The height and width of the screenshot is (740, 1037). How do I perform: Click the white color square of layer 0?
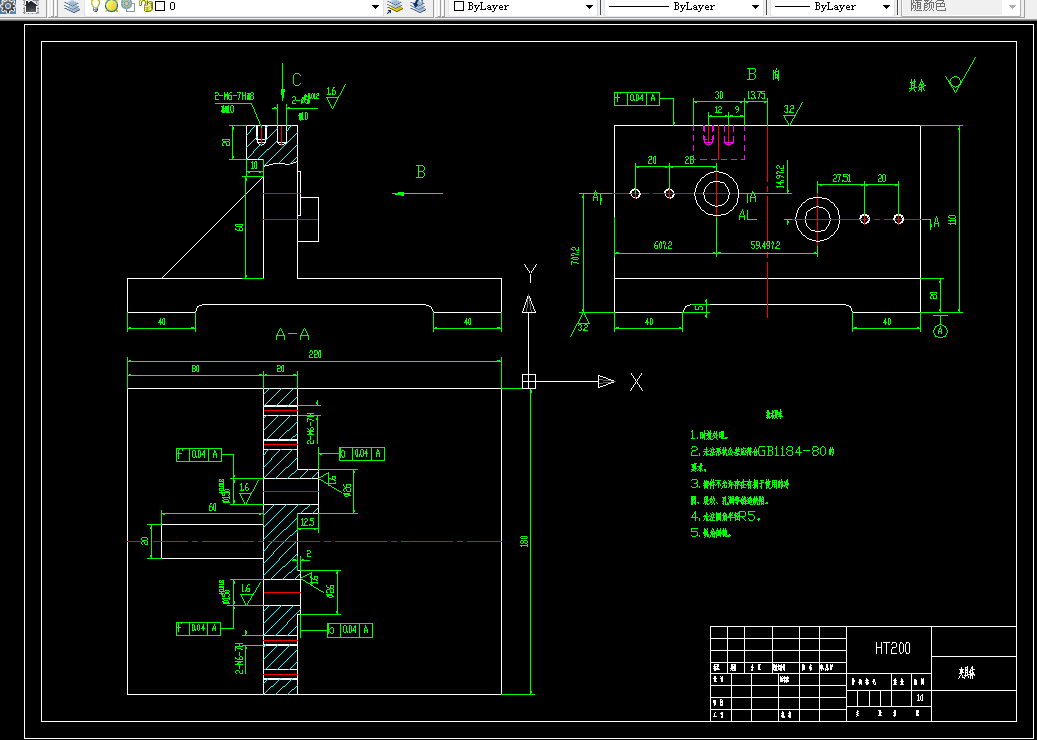click(160, 7)
